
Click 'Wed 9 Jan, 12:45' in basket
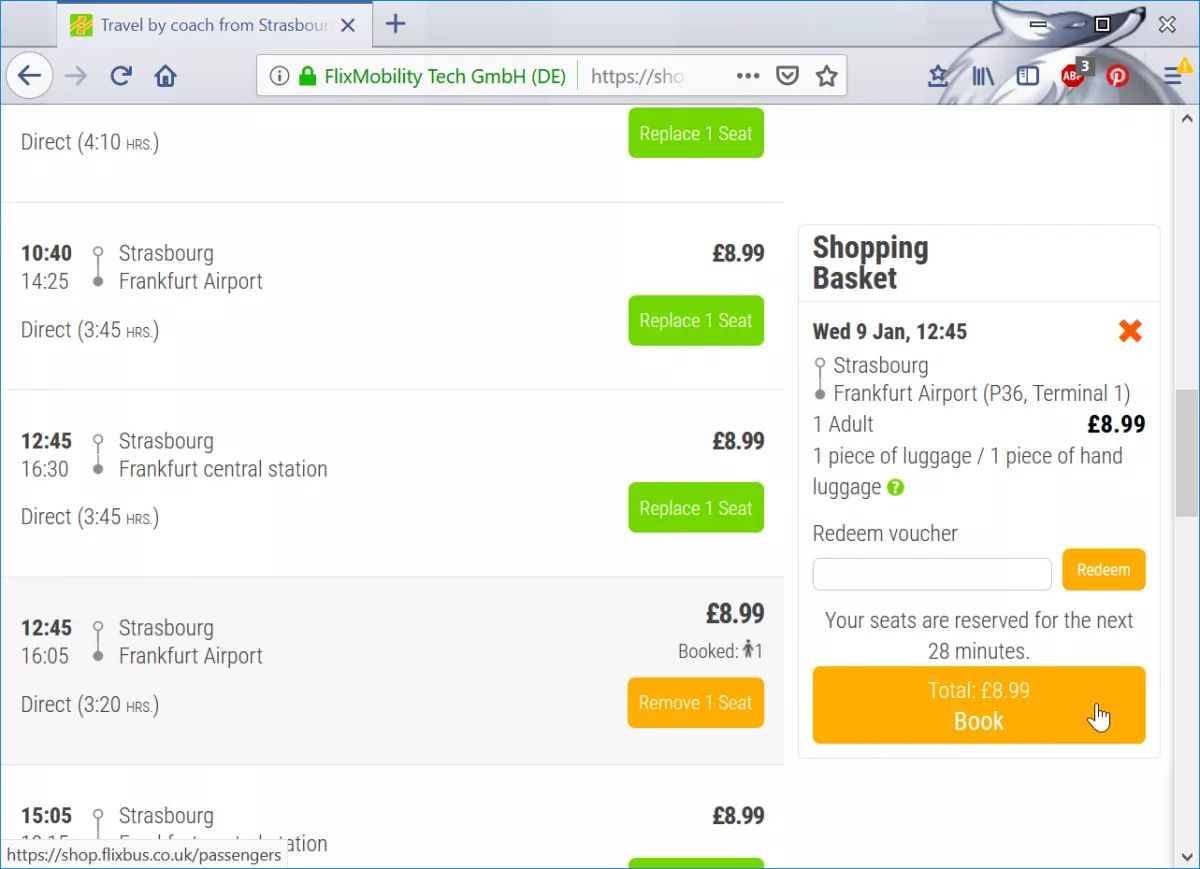pos(890,332)
